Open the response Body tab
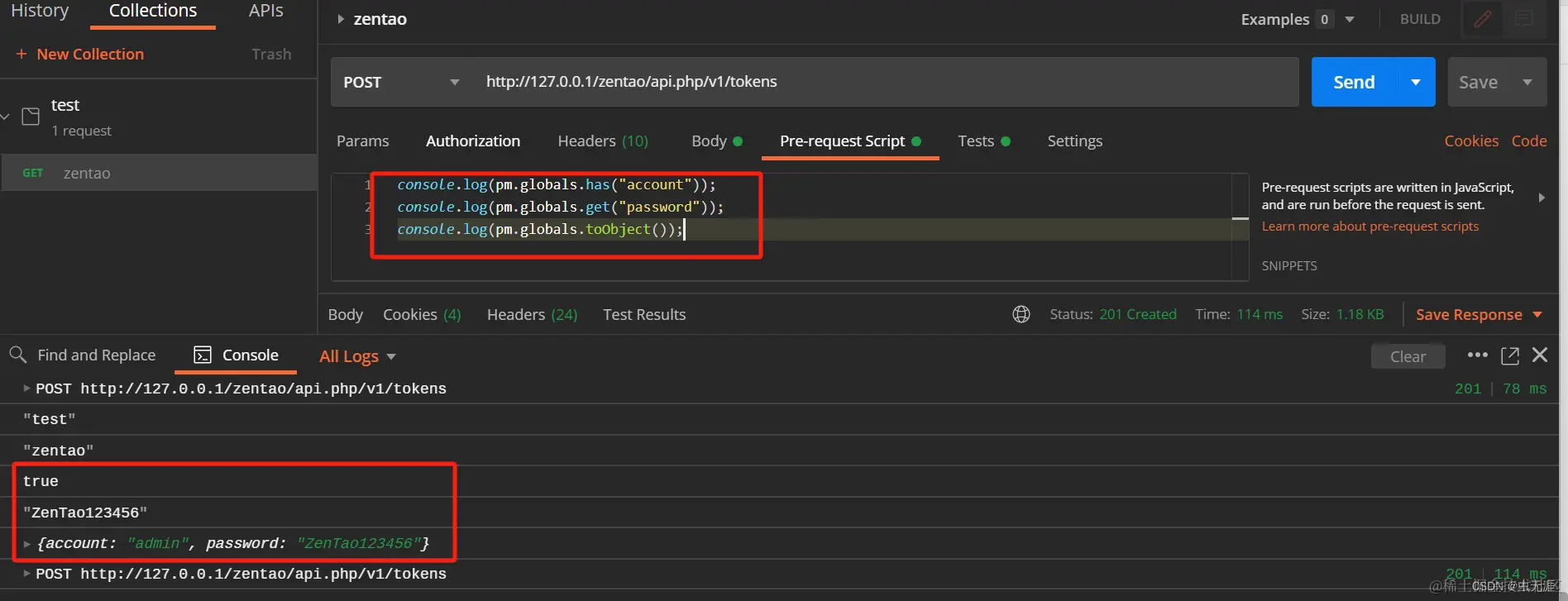 click(x=346, y=314)
